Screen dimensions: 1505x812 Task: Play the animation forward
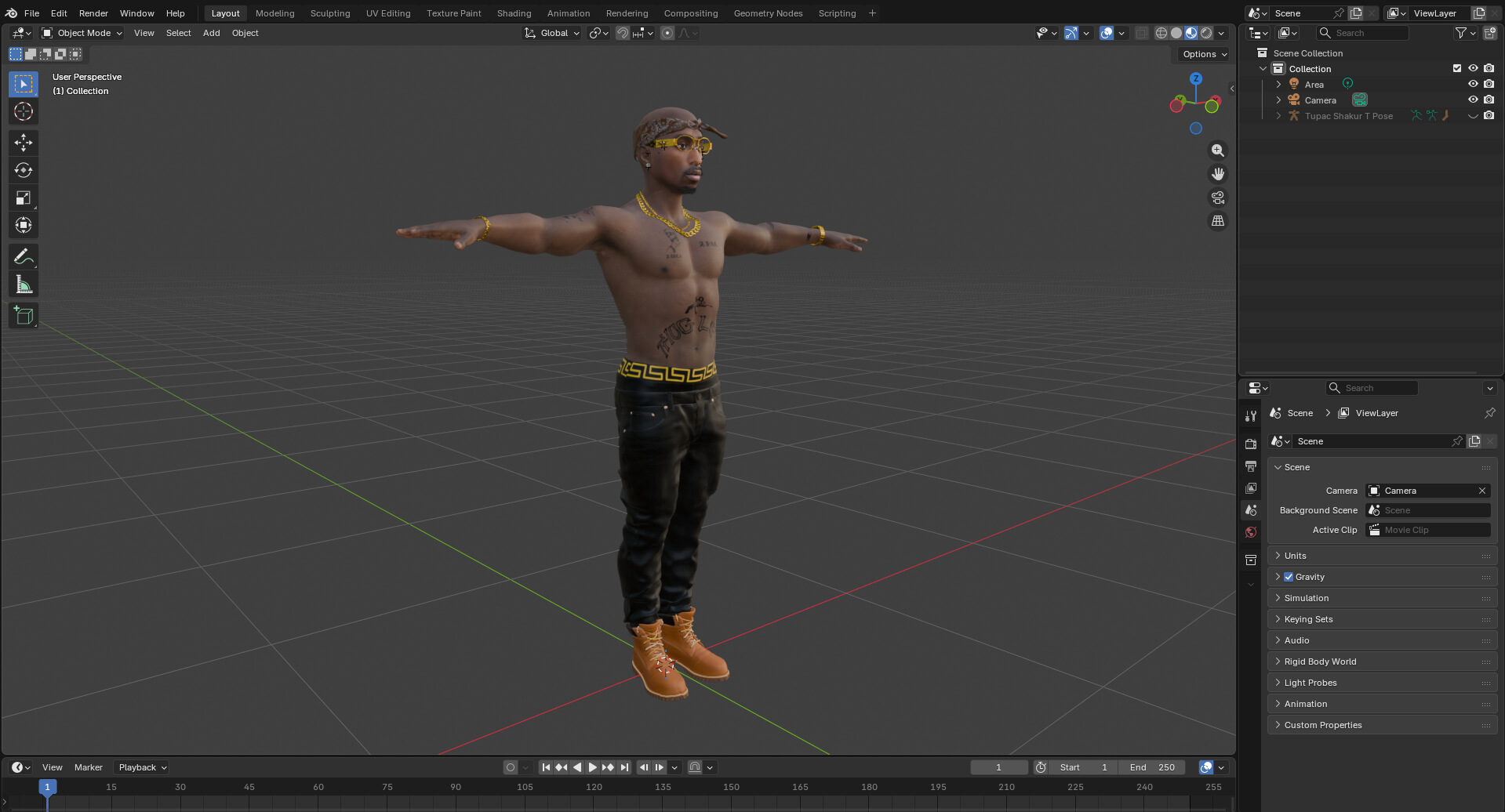coord(592,767)
